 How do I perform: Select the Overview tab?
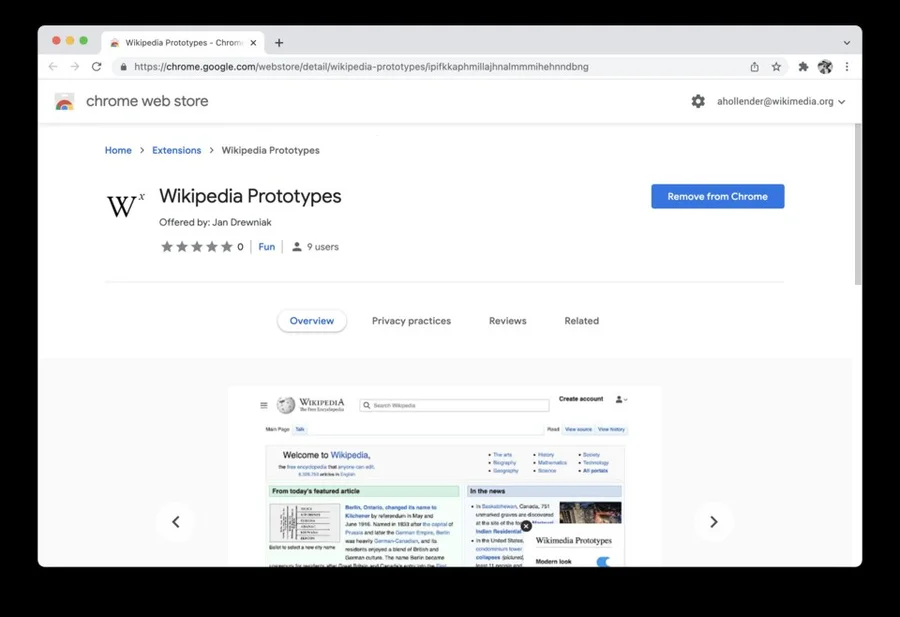click(x=312, y=321)
